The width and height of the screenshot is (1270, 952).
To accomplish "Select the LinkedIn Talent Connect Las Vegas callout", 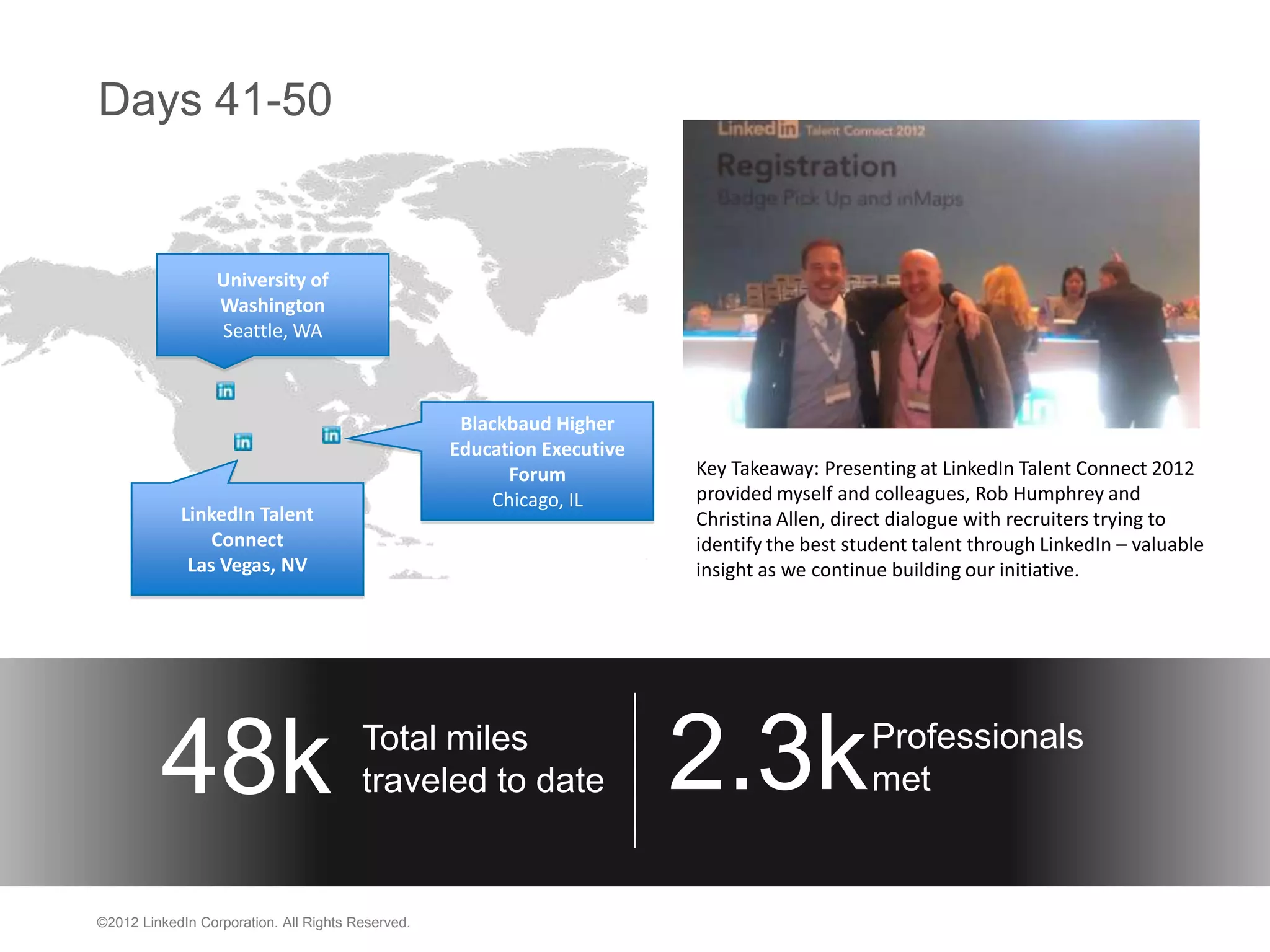I will [247, 539].
